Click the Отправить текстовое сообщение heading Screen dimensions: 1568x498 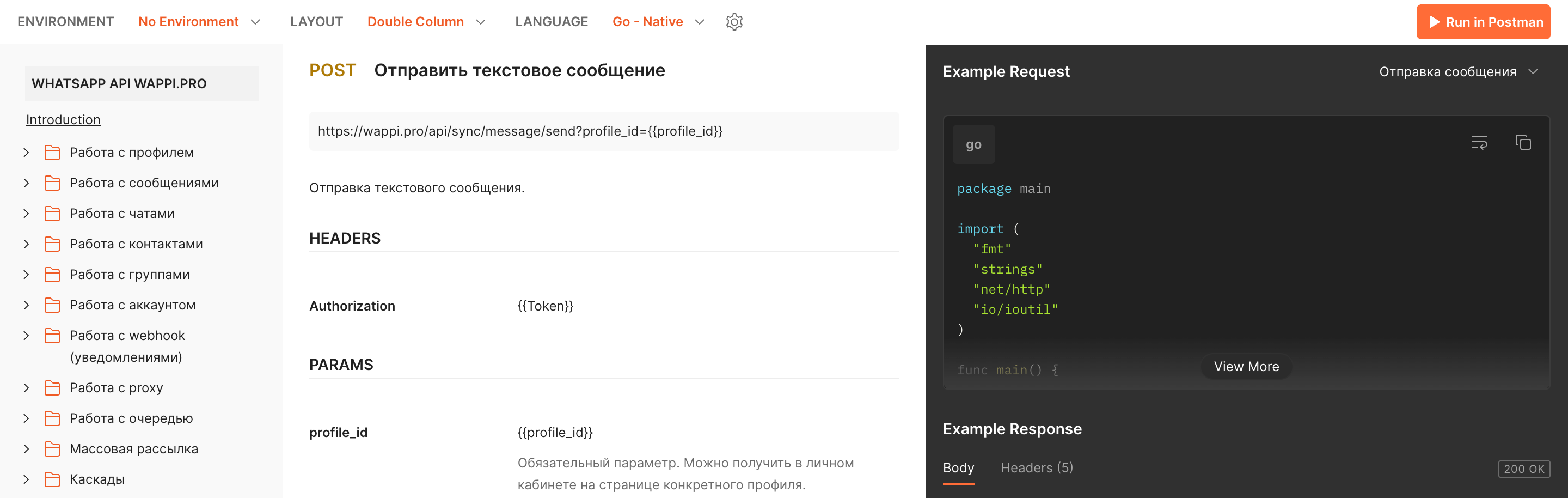click(519, 71)
